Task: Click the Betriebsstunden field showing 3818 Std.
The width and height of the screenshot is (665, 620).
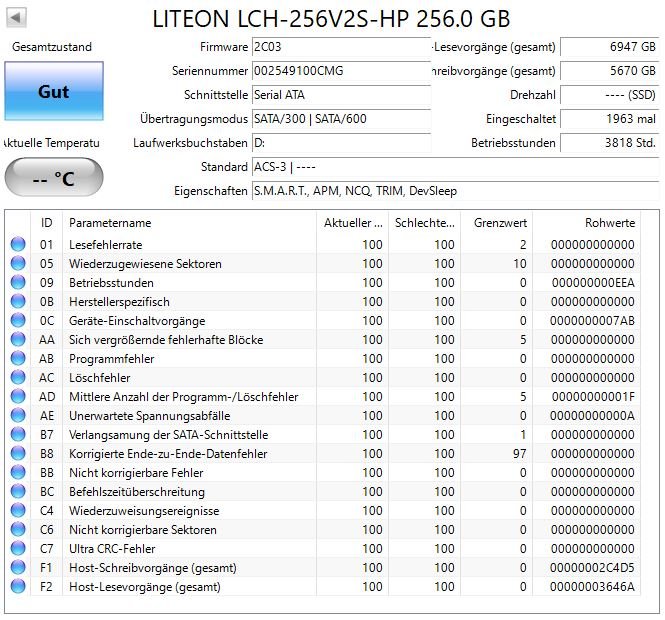Action: coord(608,143)
